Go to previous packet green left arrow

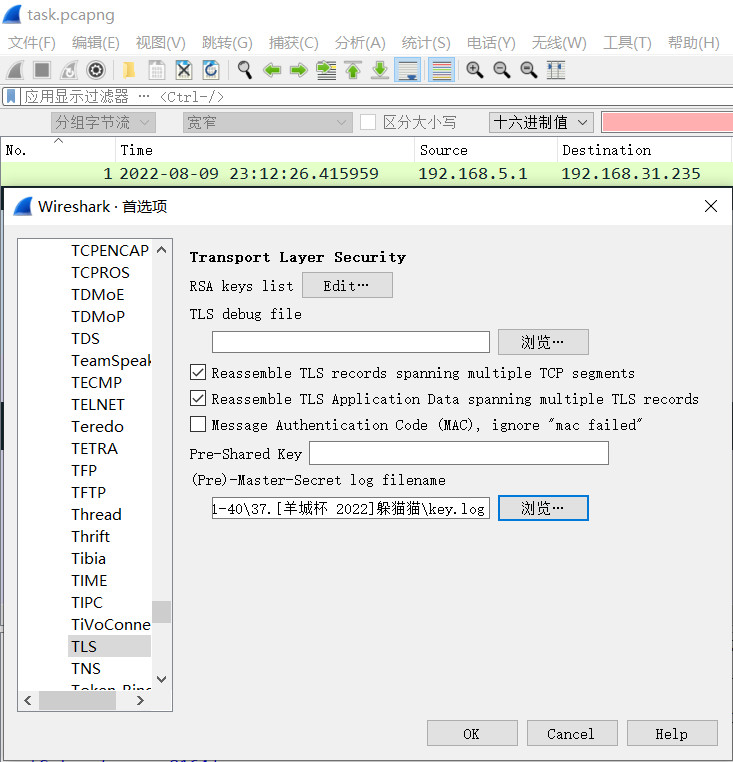(x=272, y=70)
